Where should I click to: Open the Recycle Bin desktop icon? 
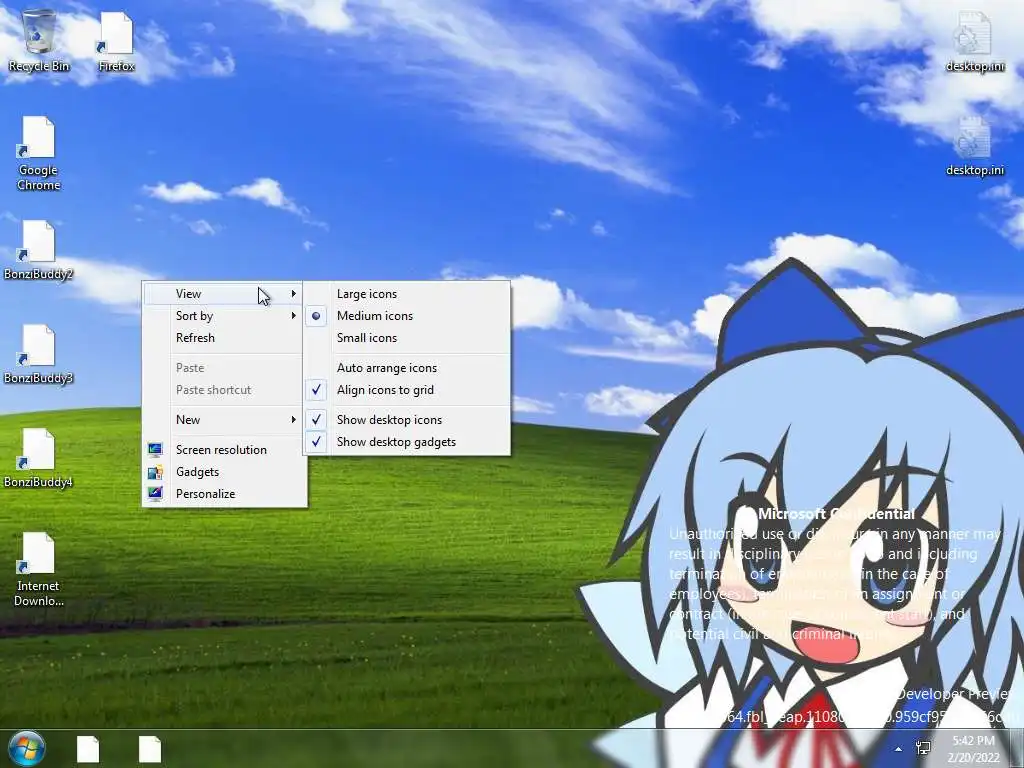click(39, 40)
